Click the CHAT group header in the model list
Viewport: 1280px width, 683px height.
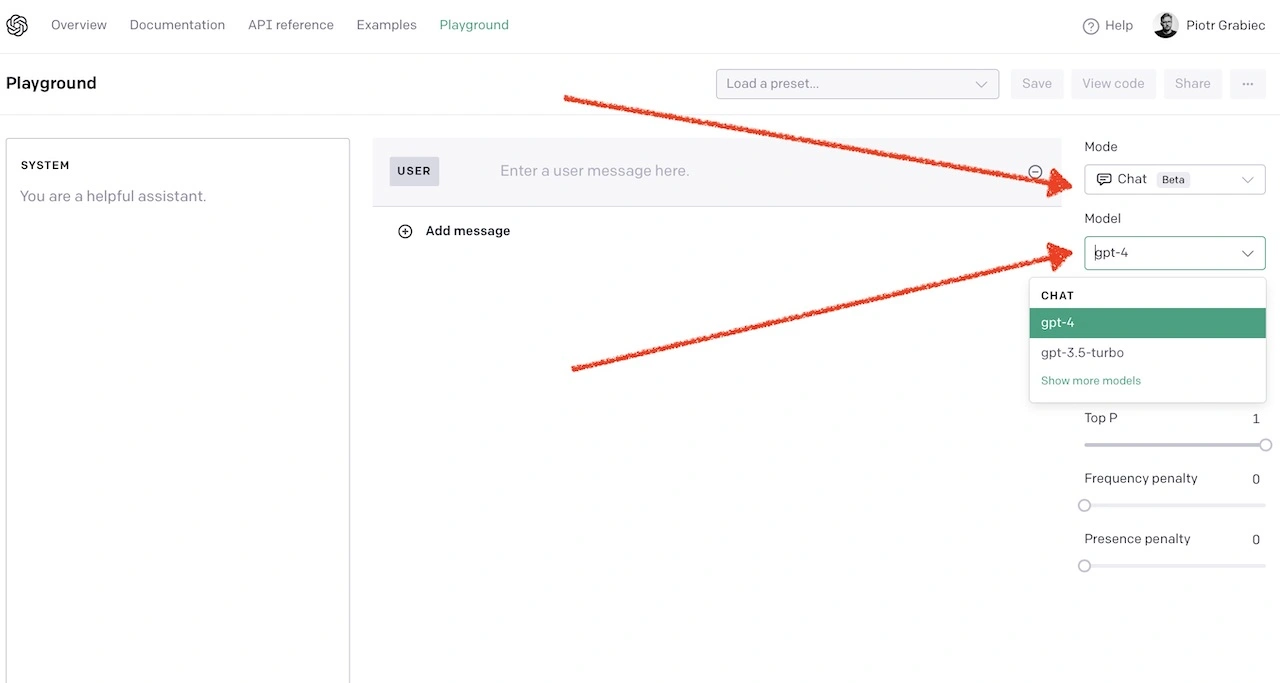[x=1057, y=296]
